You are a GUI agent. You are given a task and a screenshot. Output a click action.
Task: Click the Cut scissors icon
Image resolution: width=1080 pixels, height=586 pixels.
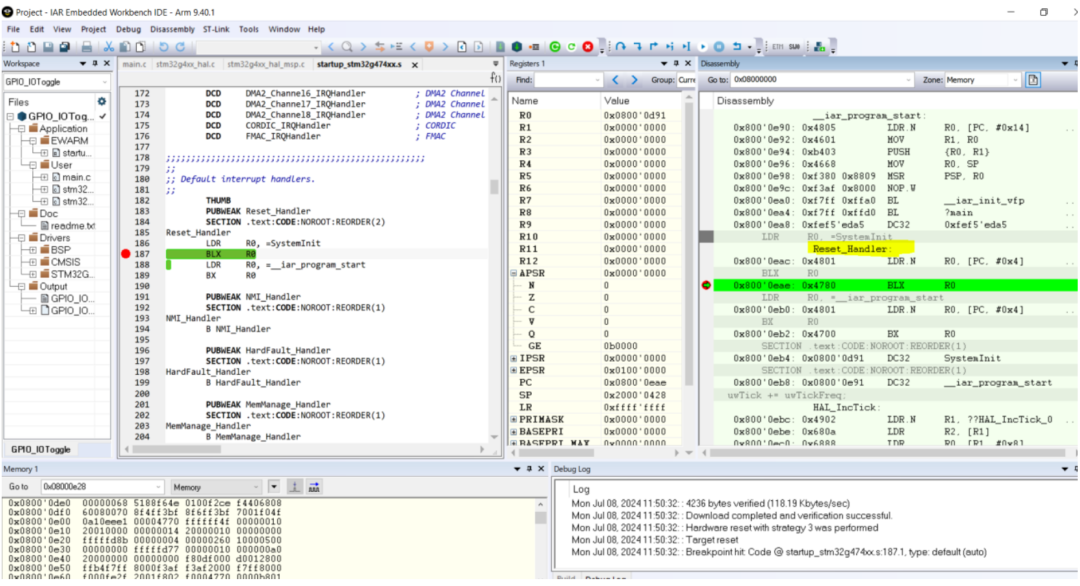coord(109,47)
